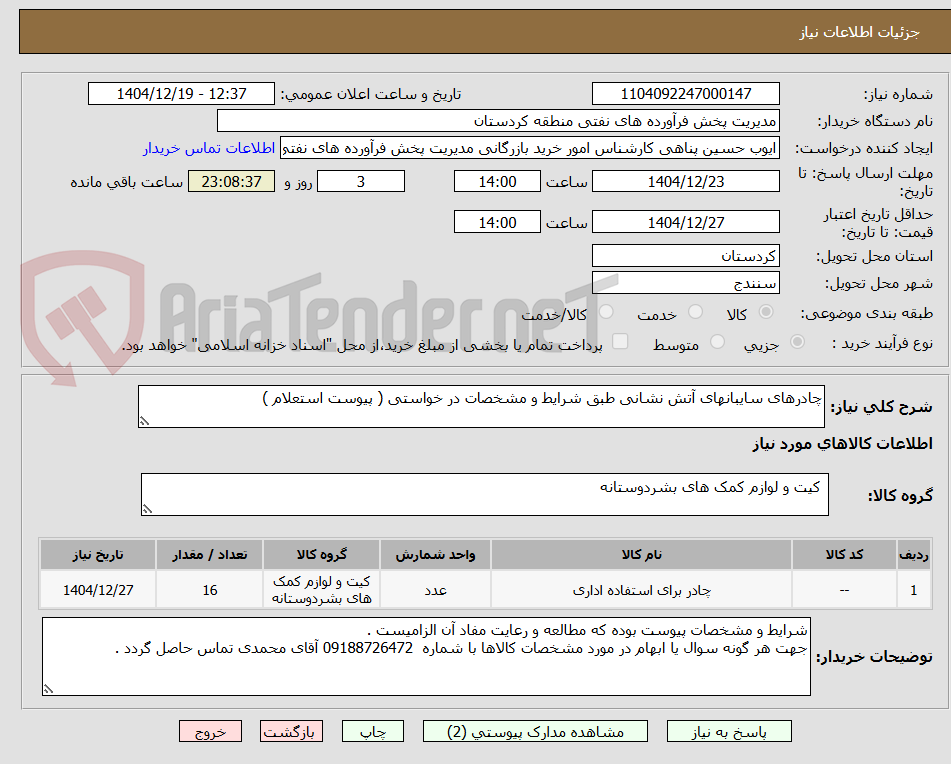
Task: Click price validity date 1404/12/27 field
Action: tap(685, 222)
